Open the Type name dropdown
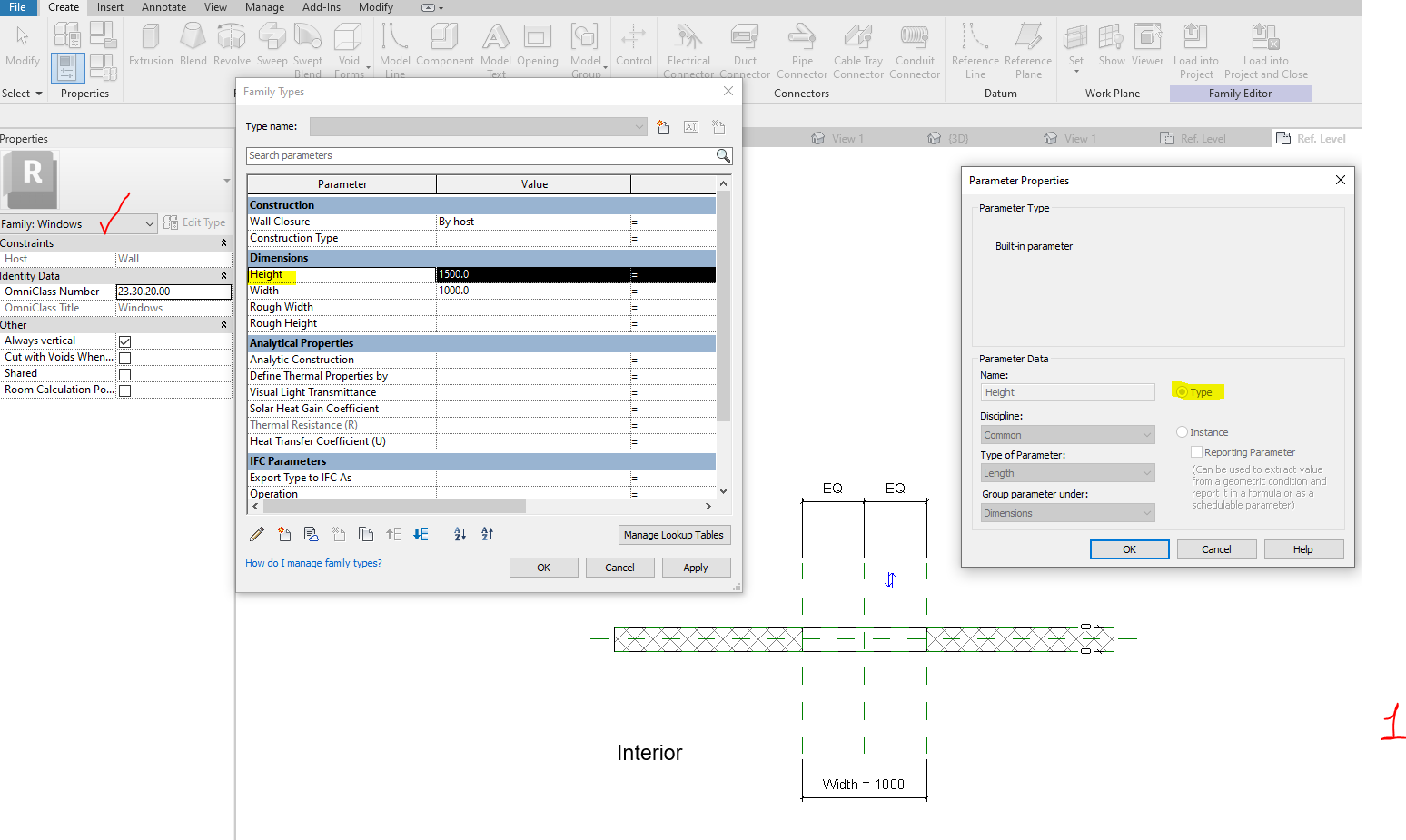1406x840 pixels. pyautogui.click(x=478, y=127)
